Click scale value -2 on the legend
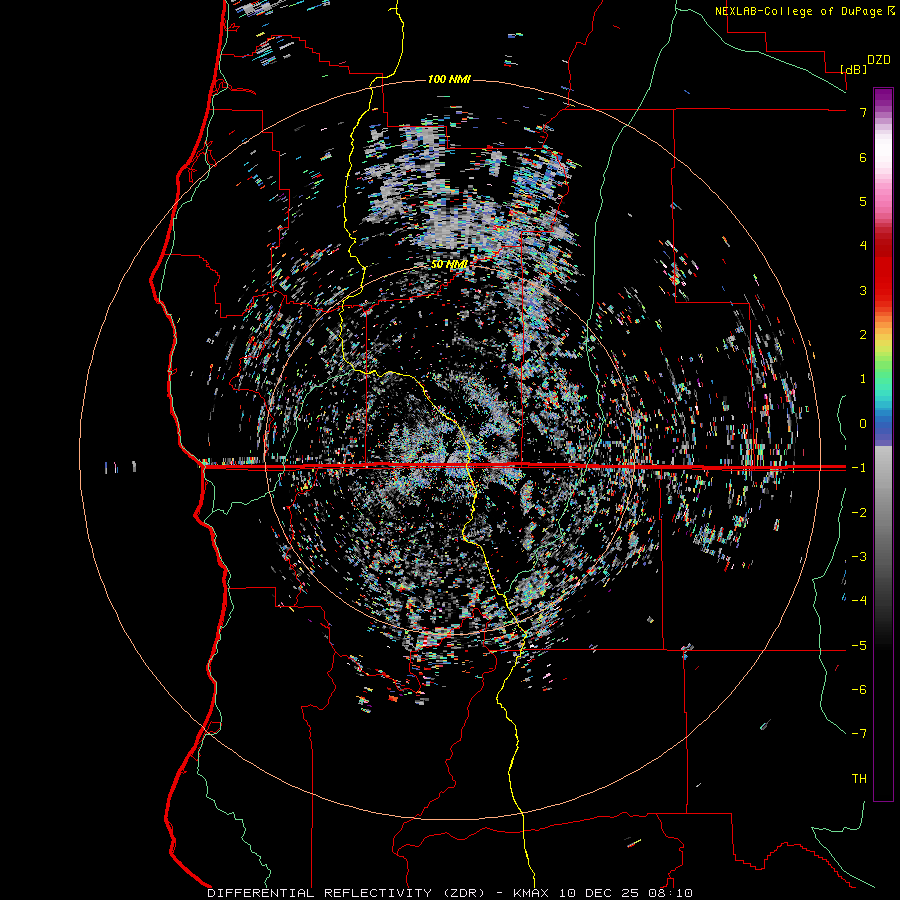 859,513
